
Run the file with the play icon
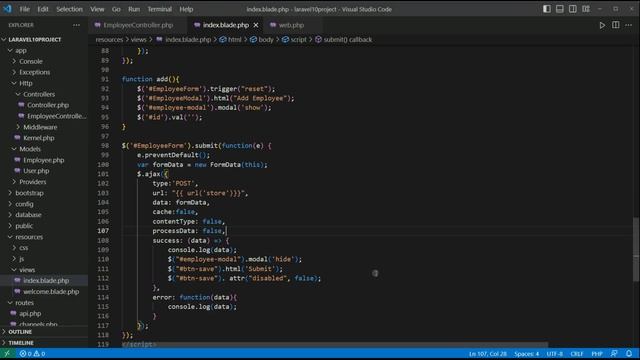(602, 25)
